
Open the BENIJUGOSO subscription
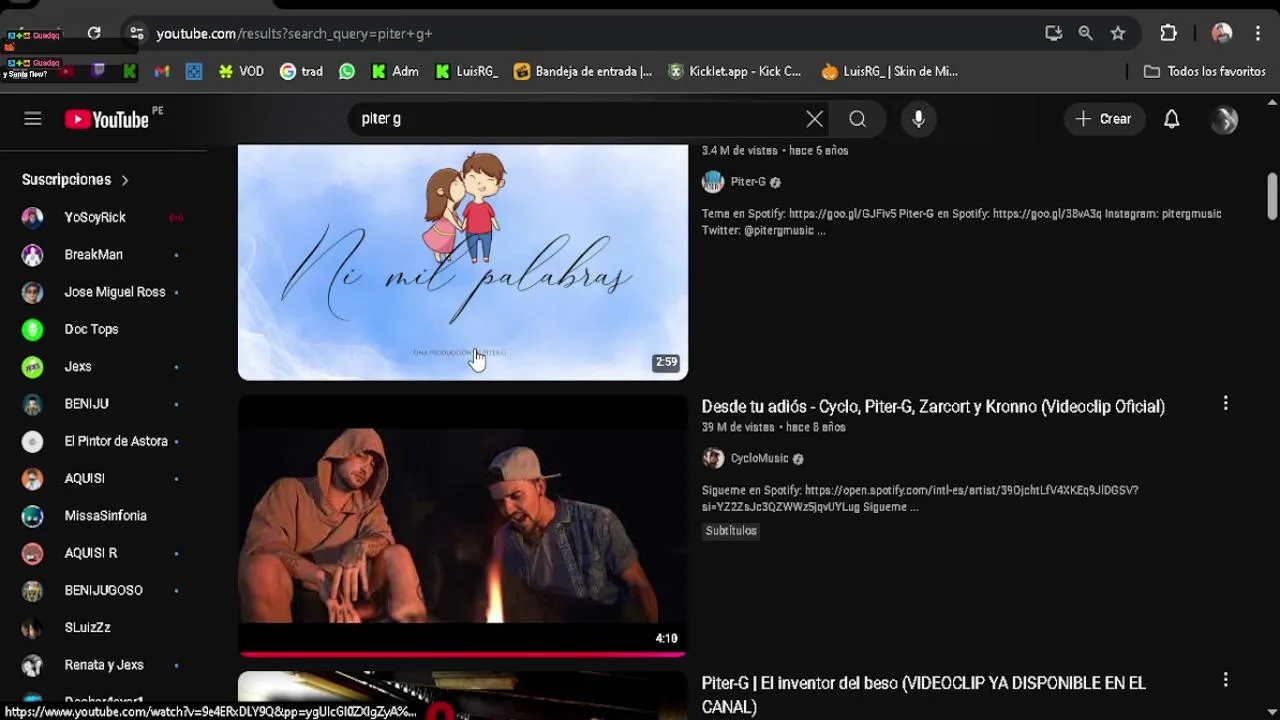coord(103,590)
